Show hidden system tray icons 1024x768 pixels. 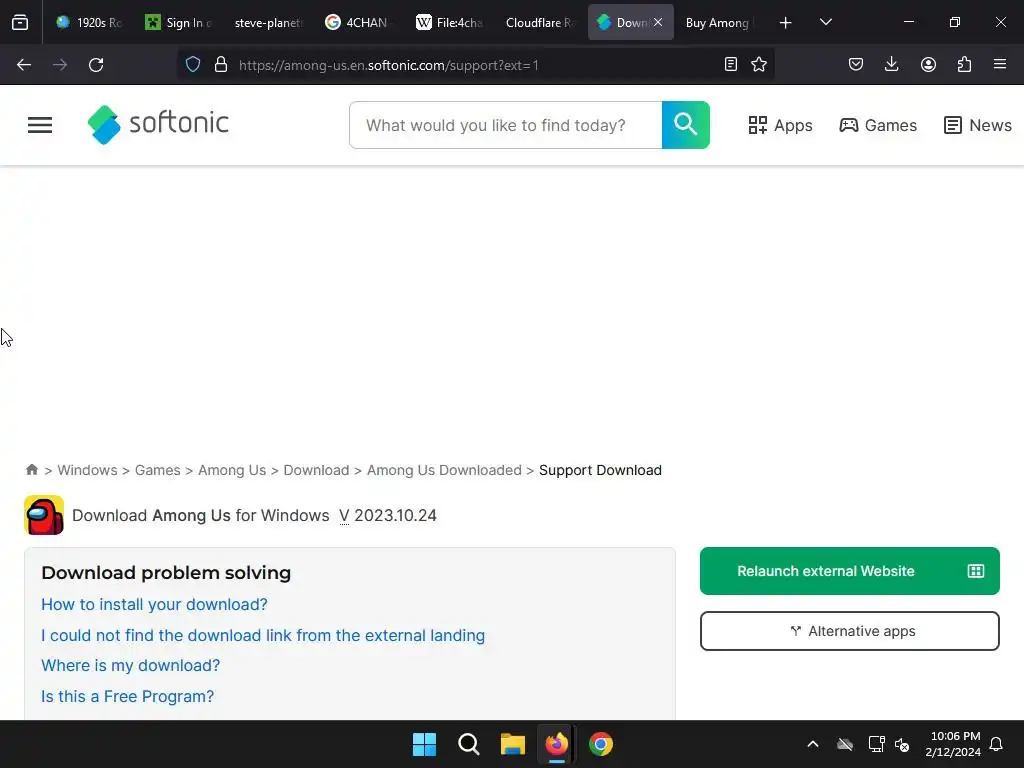[x=813, y=744]
